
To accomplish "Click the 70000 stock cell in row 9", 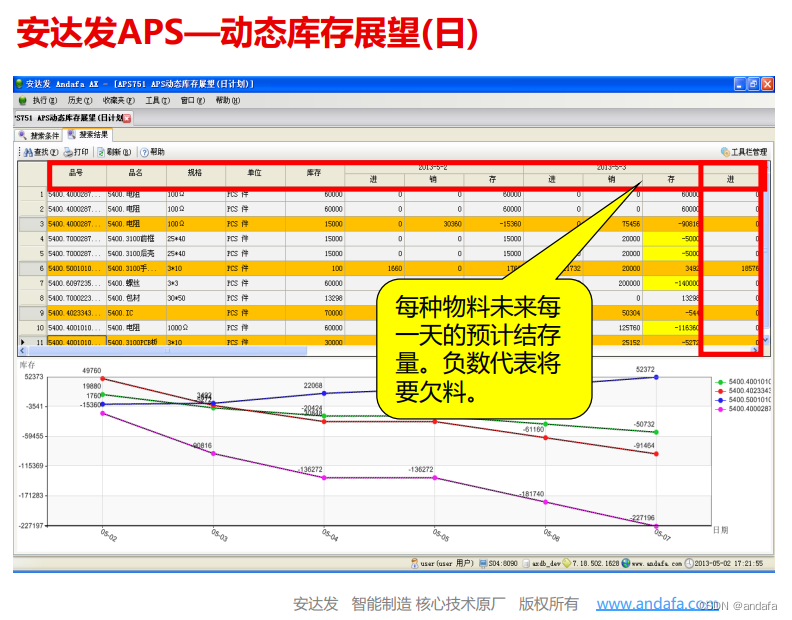I will 315,313.
